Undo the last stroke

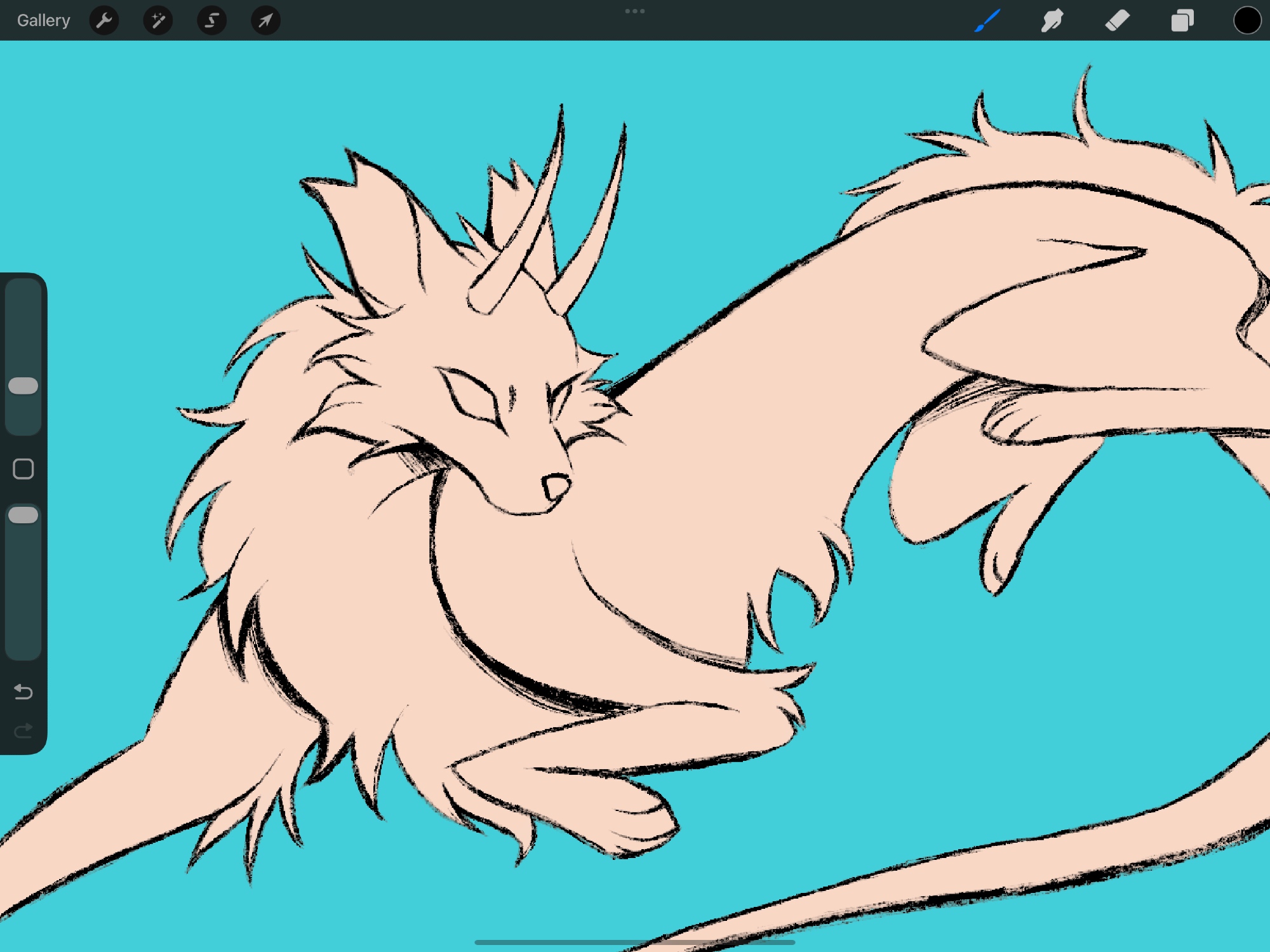point(23,691)
